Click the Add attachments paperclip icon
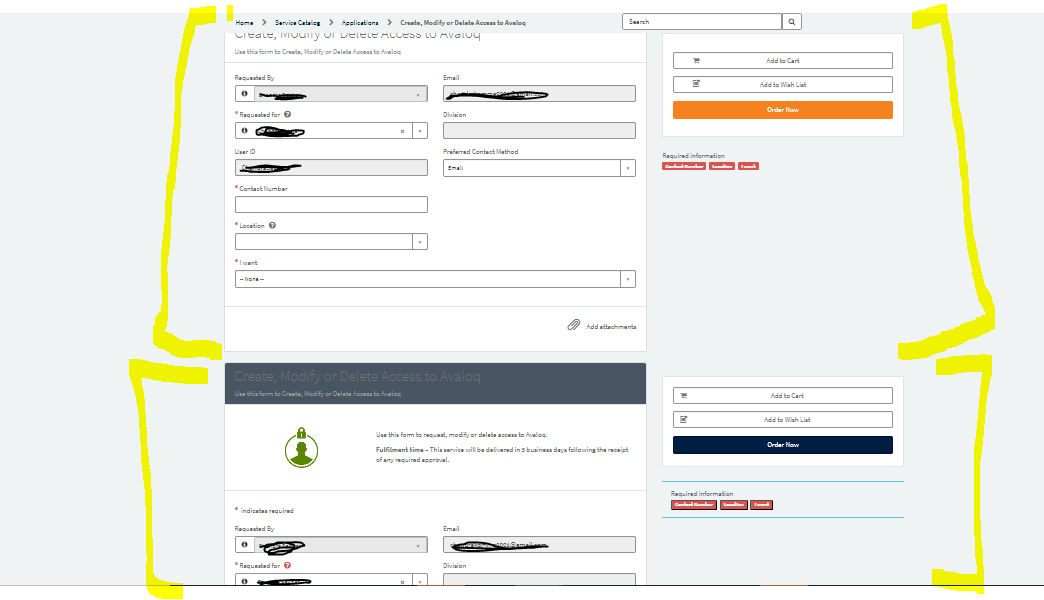 coord(574,325)
